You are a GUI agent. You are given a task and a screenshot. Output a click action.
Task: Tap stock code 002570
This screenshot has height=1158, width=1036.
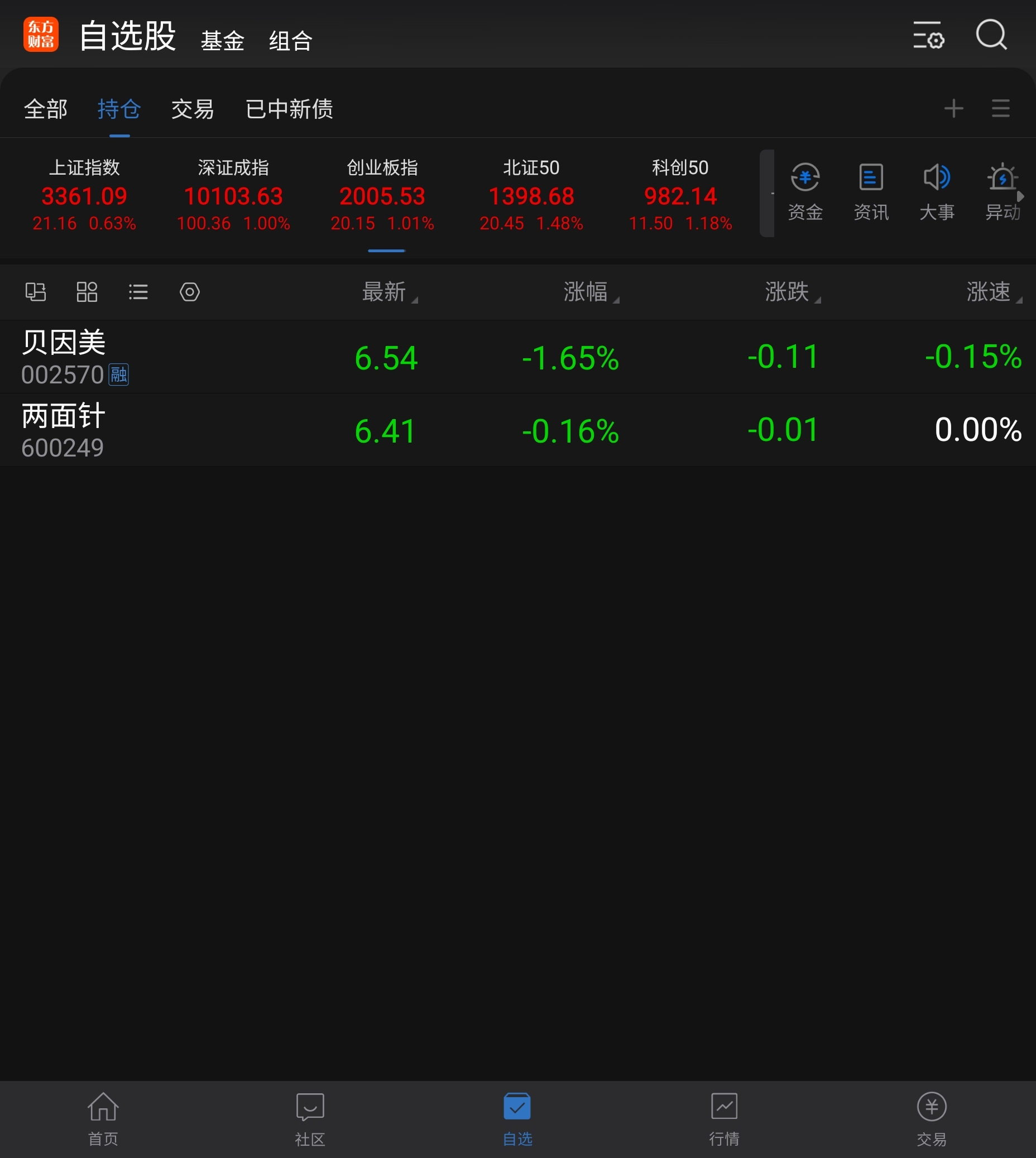pyautogui.click(x=62, y=375)
